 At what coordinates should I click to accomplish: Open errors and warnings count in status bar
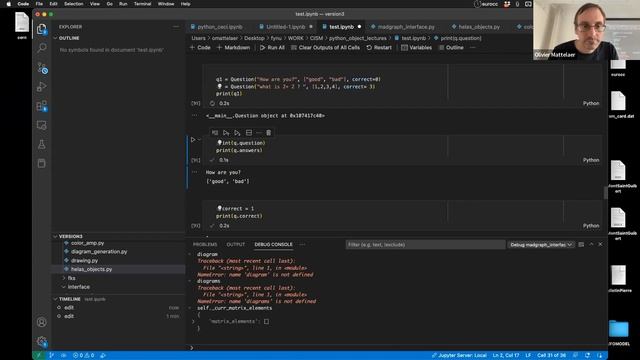click(83, 356)
